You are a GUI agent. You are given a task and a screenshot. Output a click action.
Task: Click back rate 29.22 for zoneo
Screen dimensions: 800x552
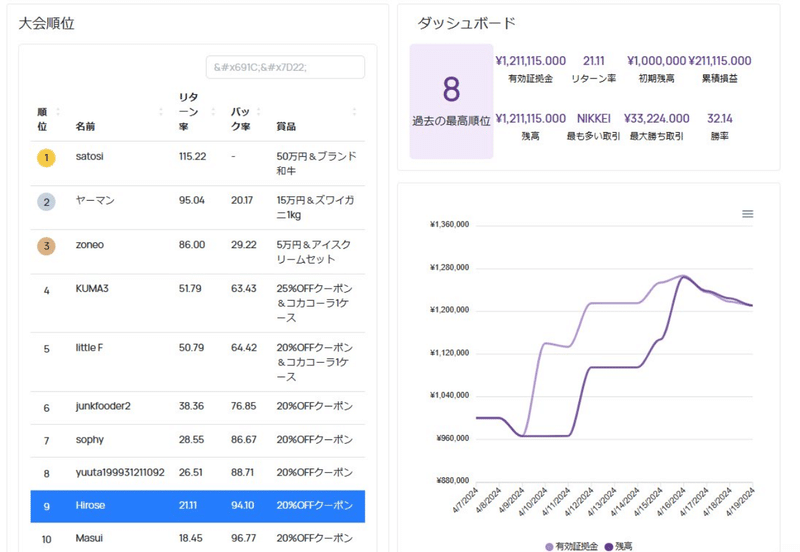pyautogui.click(x=243, y=244)
